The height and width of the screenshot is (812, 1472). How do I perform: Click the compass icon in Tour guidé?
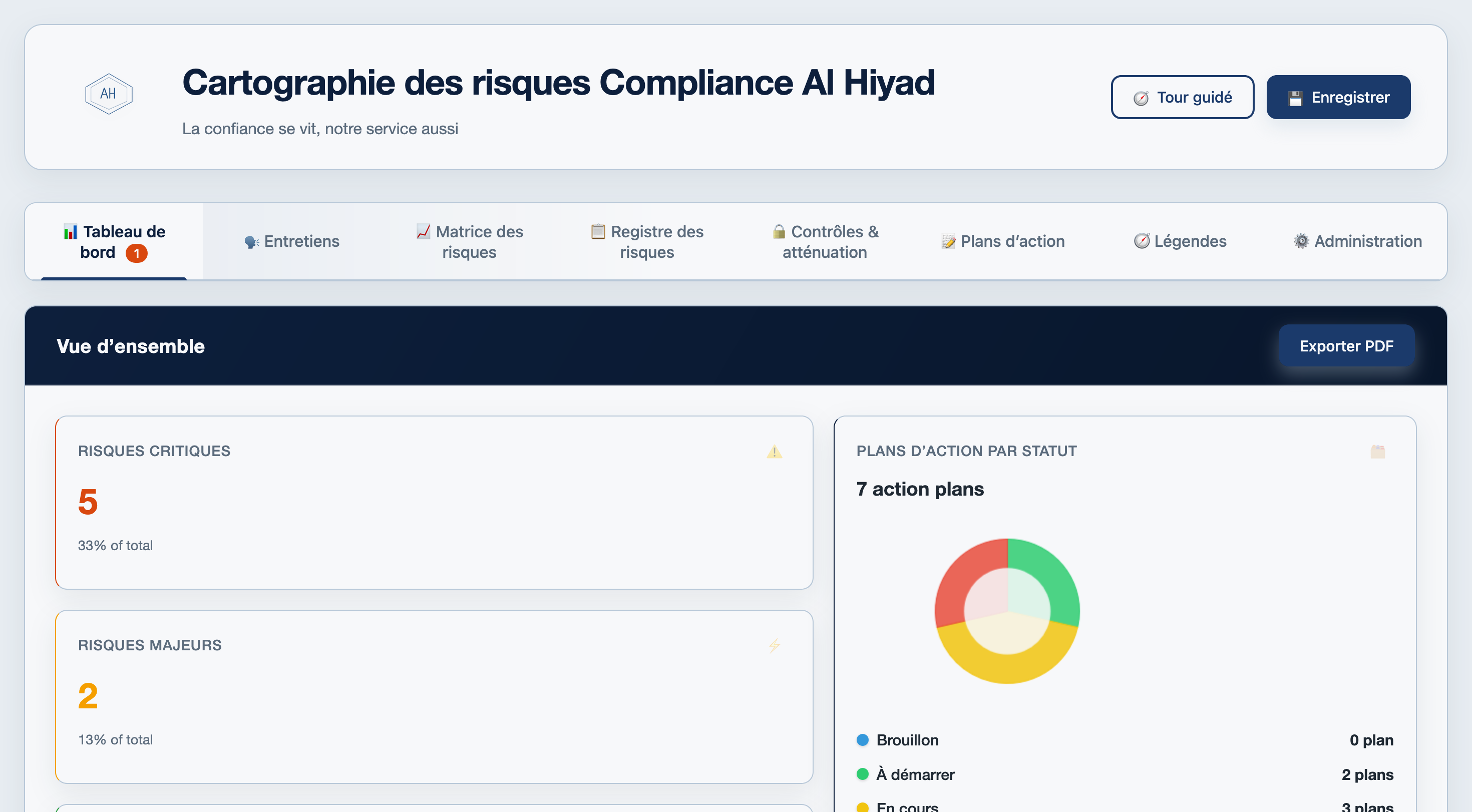(x=1141, y=98)
